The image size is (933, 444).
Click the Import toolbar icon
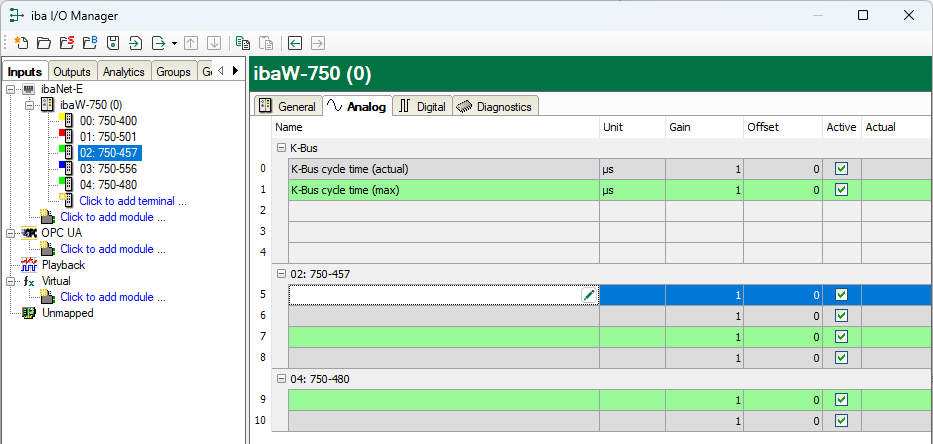point(136,42)
